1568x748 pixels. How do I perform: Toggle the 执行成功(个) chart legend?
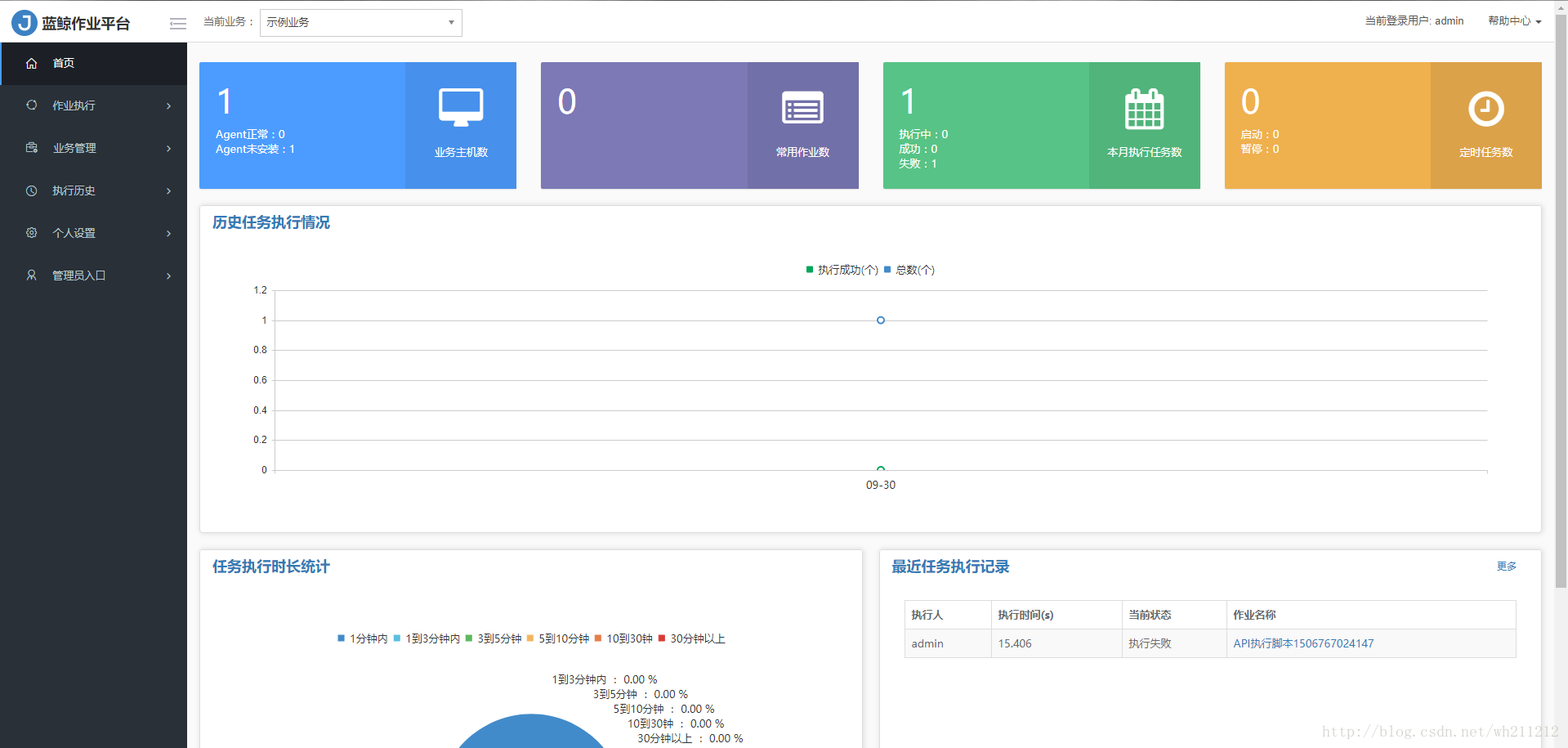point(842,270)
